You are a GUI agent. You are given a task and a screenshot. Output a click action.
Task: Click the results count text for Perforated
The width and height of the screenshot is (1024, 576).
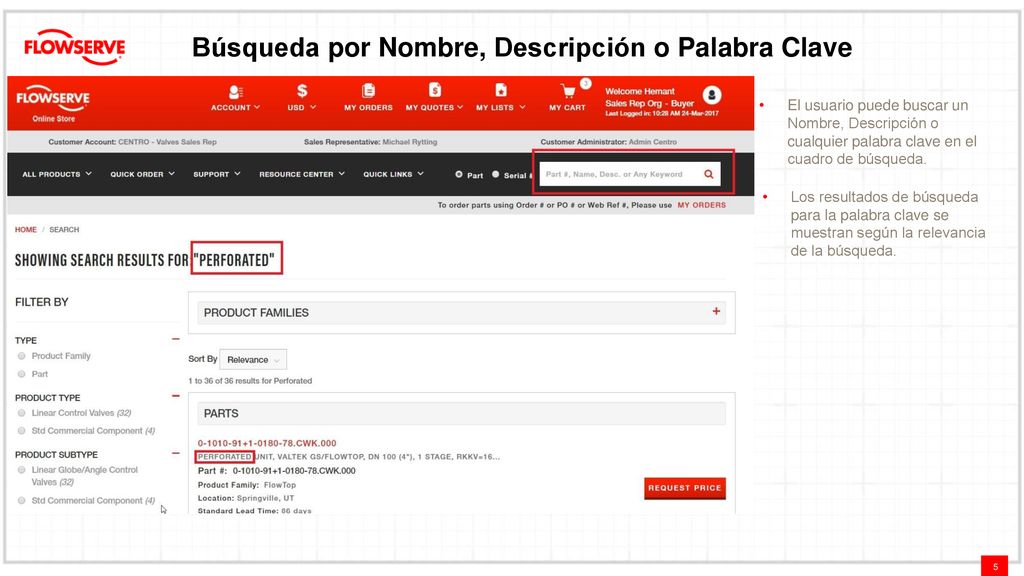coord(250,381)
